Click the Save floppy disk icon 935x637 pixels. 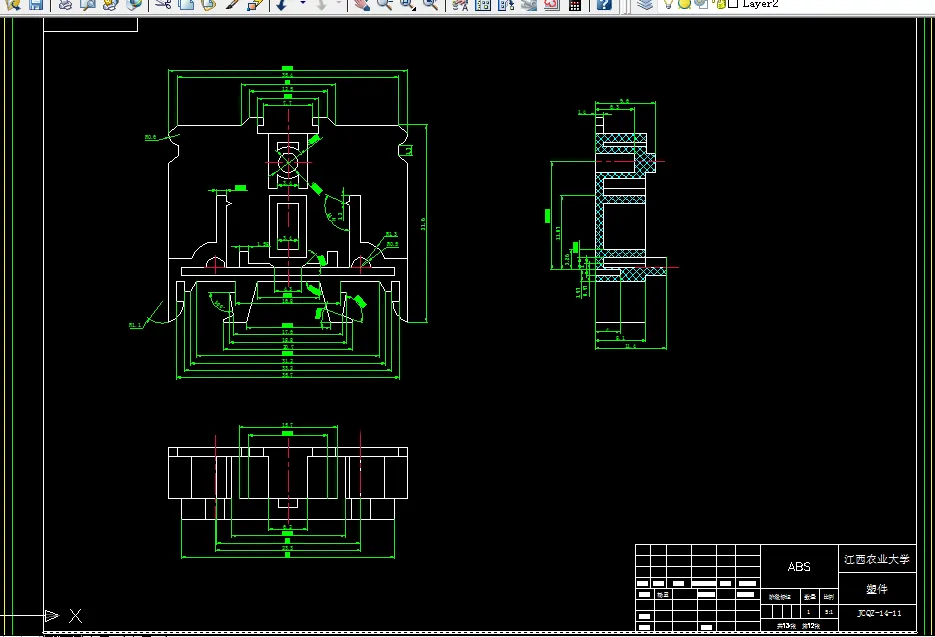tap(36, 4)
